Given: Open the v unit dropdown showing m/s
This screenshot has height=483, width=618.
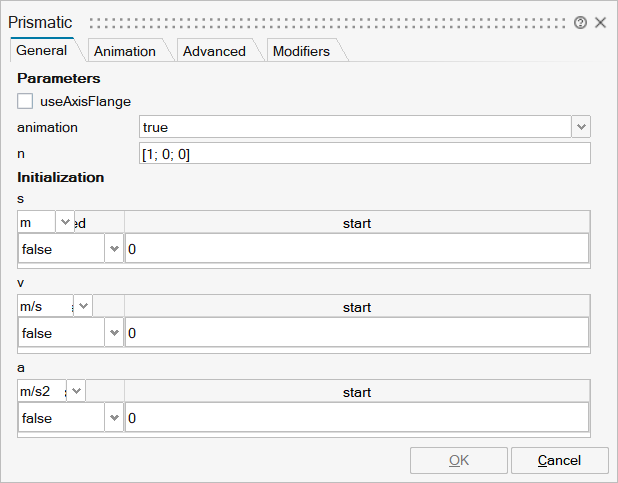Looking at the screenshot, I should pyautogui.click(x=82, y=306).
